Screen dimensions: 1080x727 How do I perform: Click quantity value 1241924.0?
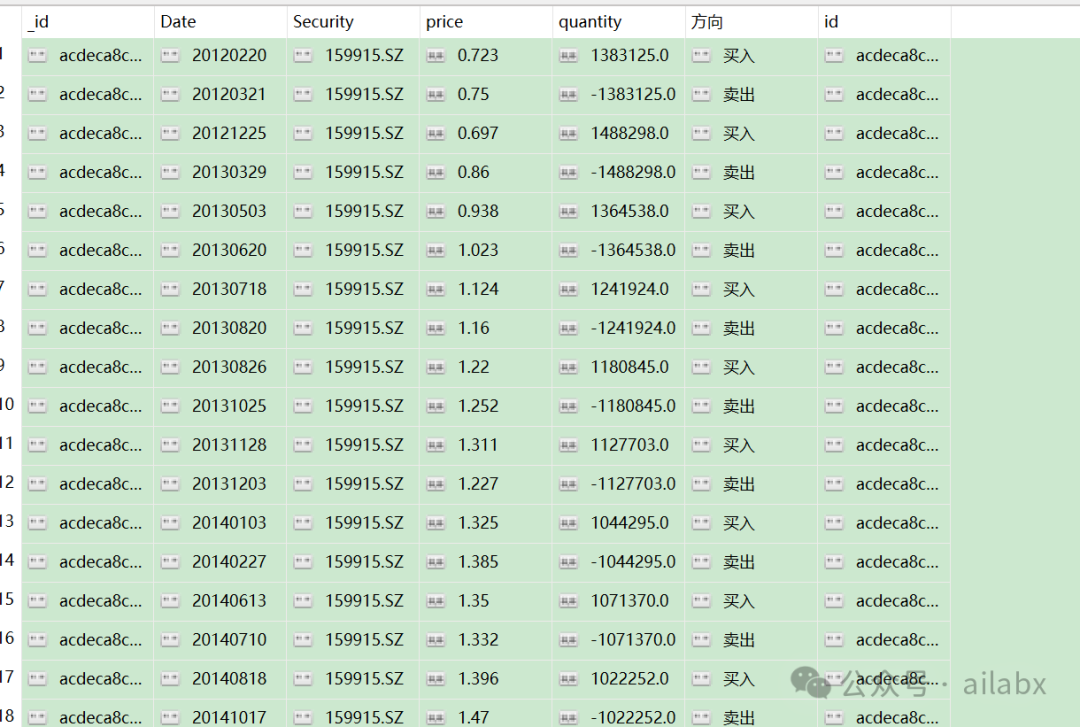point(630,289)
